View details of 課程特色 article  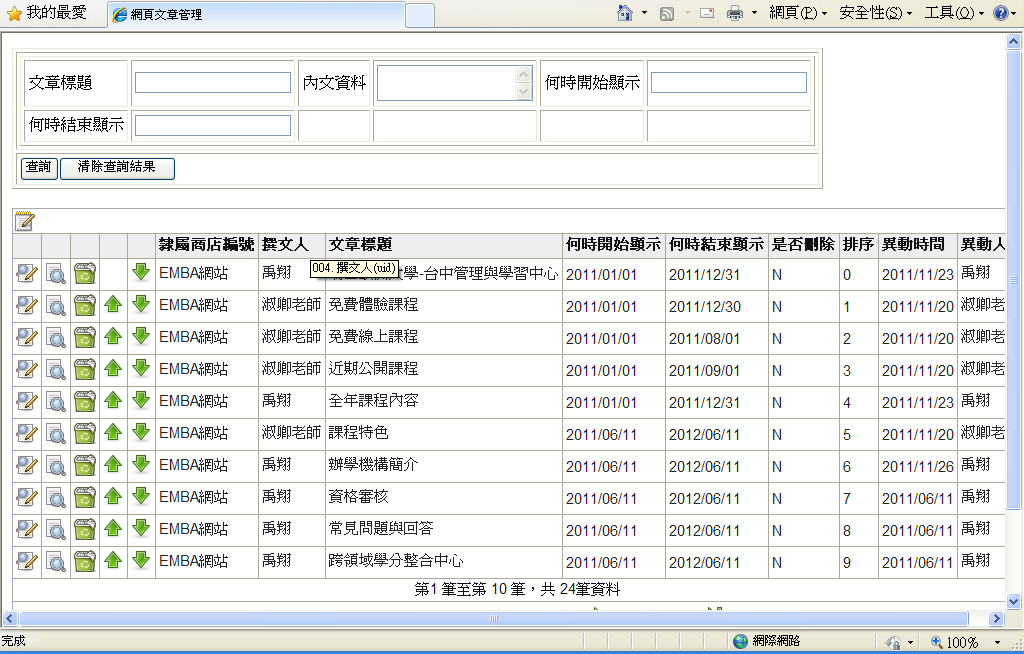(56, 434)
